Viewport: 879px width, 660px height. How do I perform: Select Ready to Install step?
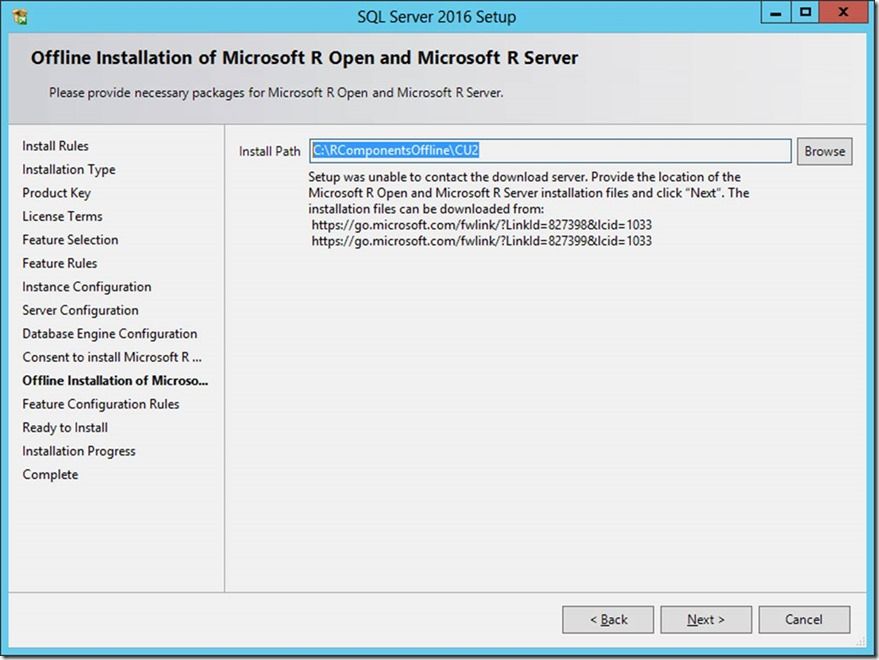65,427
